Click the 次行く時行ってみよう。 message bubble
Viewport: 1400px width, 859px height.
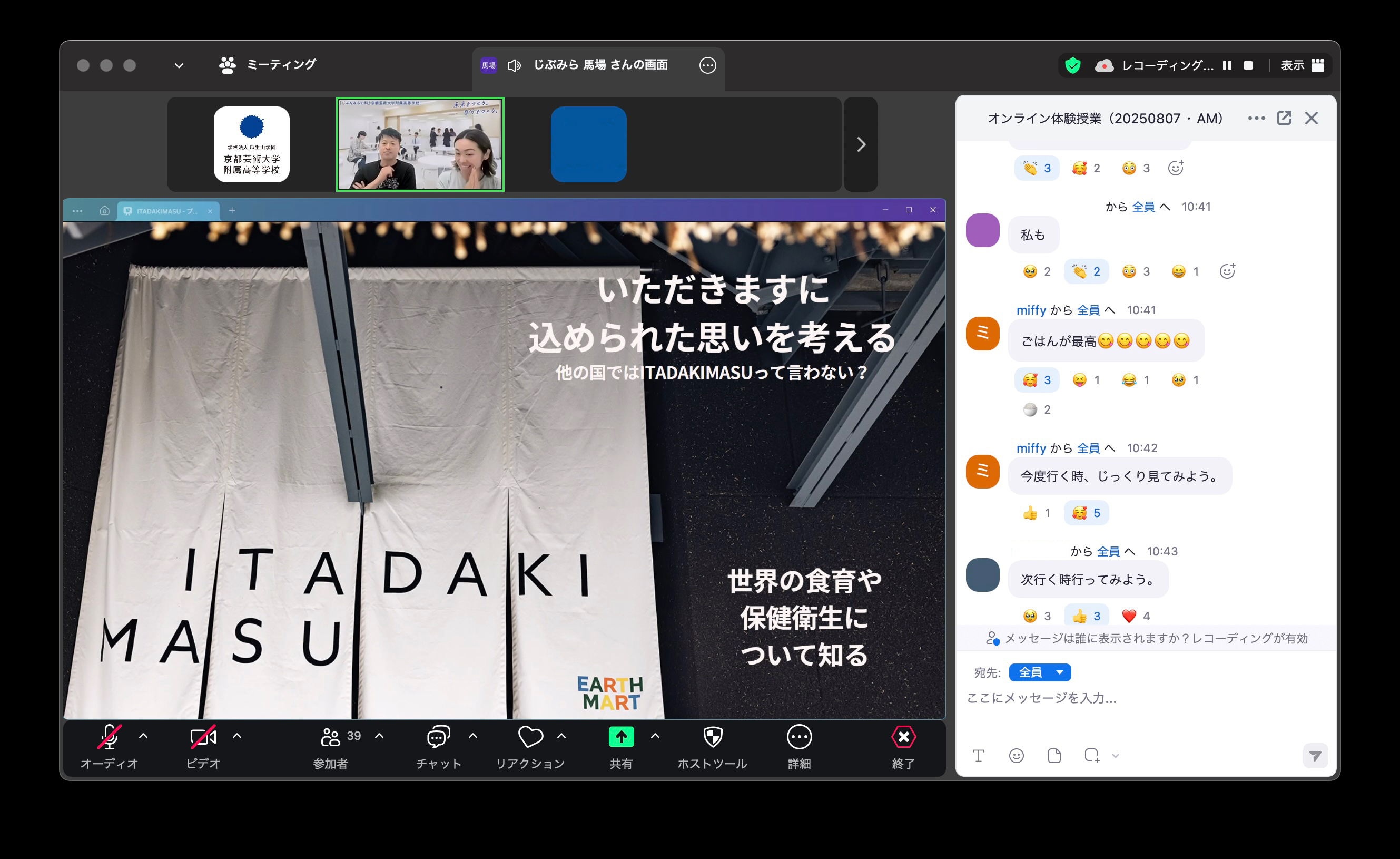coord(1088,580)
